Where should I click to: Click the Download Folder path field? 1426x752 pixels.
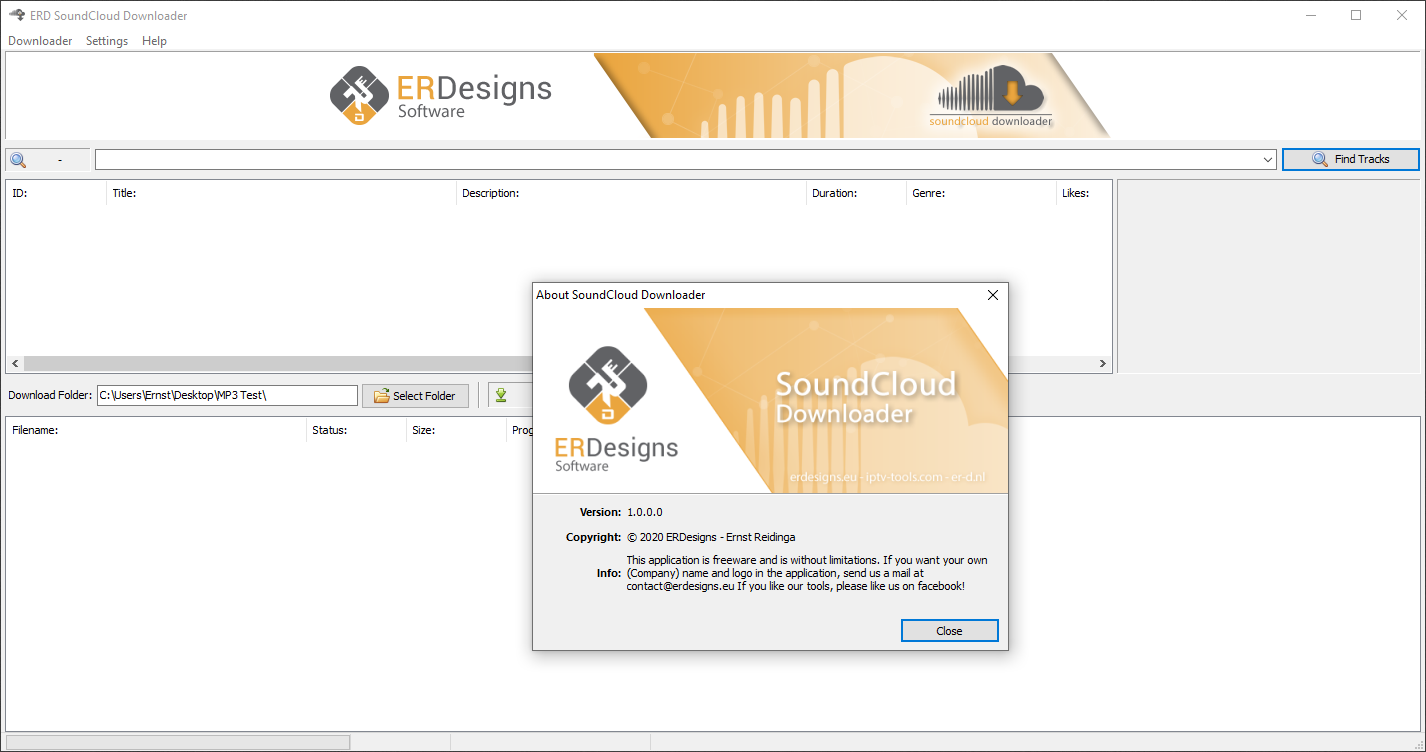227,396
